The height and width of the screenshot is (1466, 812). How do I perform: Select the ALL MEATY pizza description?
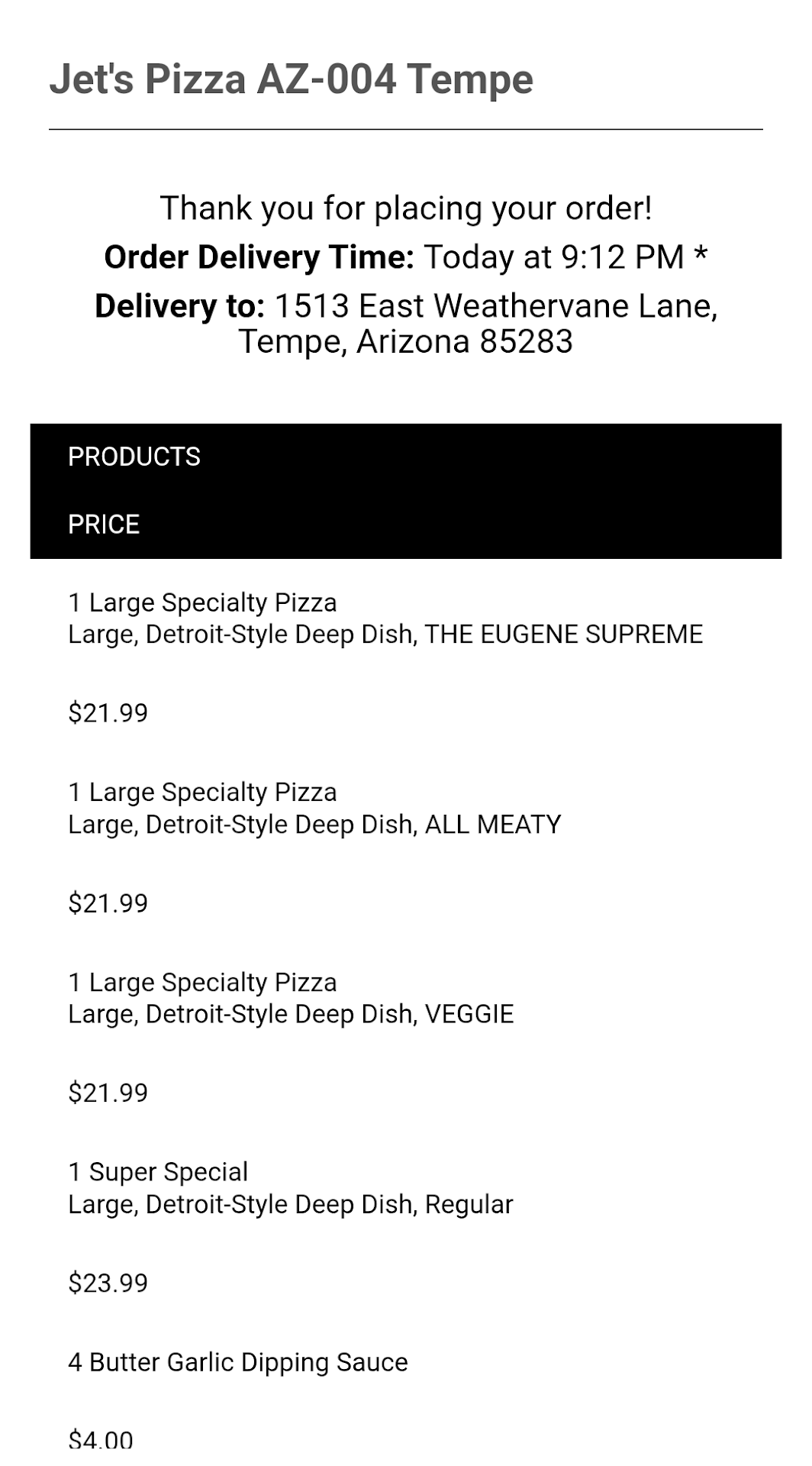click(314, 825)
